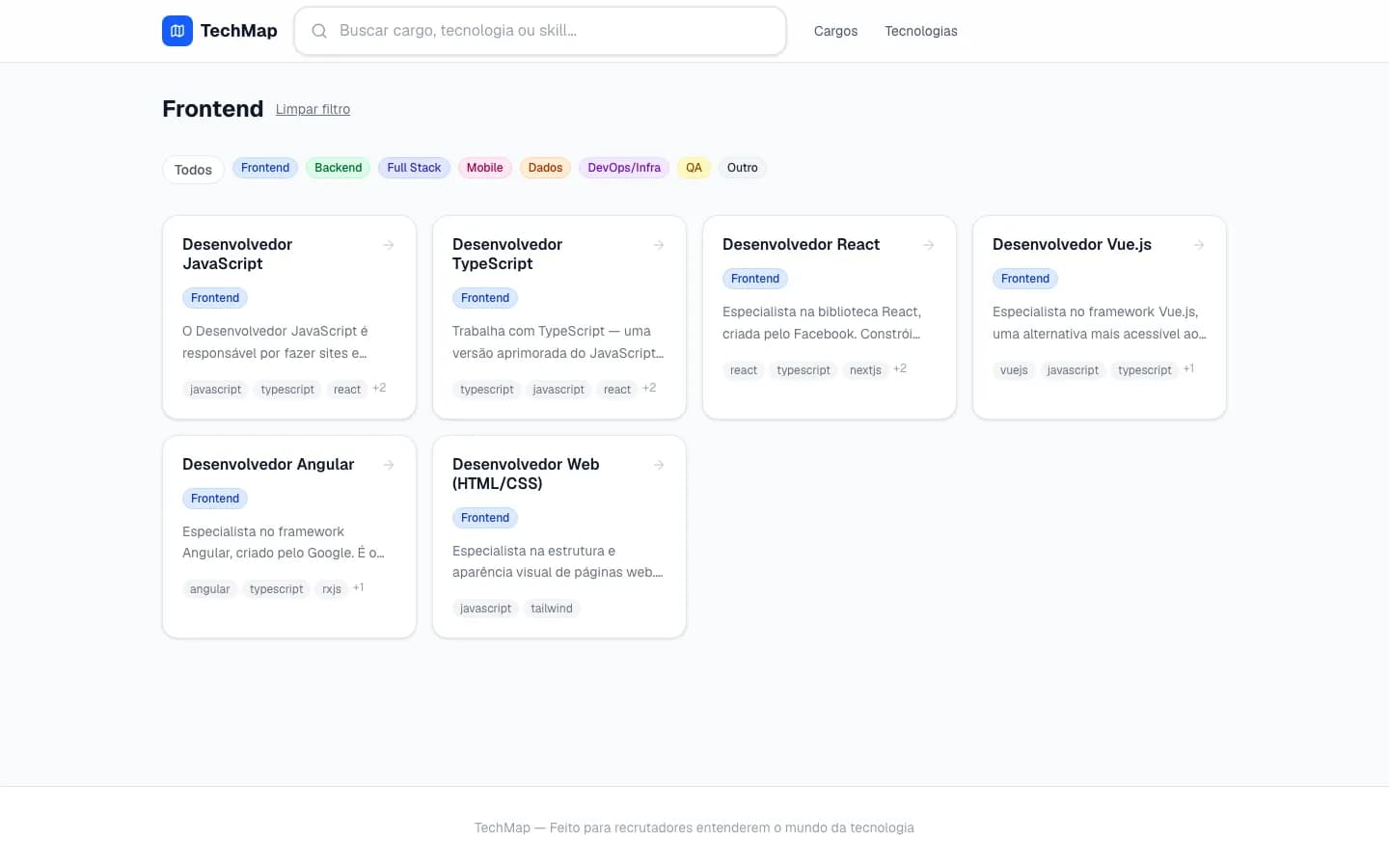Open Desenvolvedor React card arrow
The height and width of the screenshot is (868, 1389).
(x=929, y=245)
